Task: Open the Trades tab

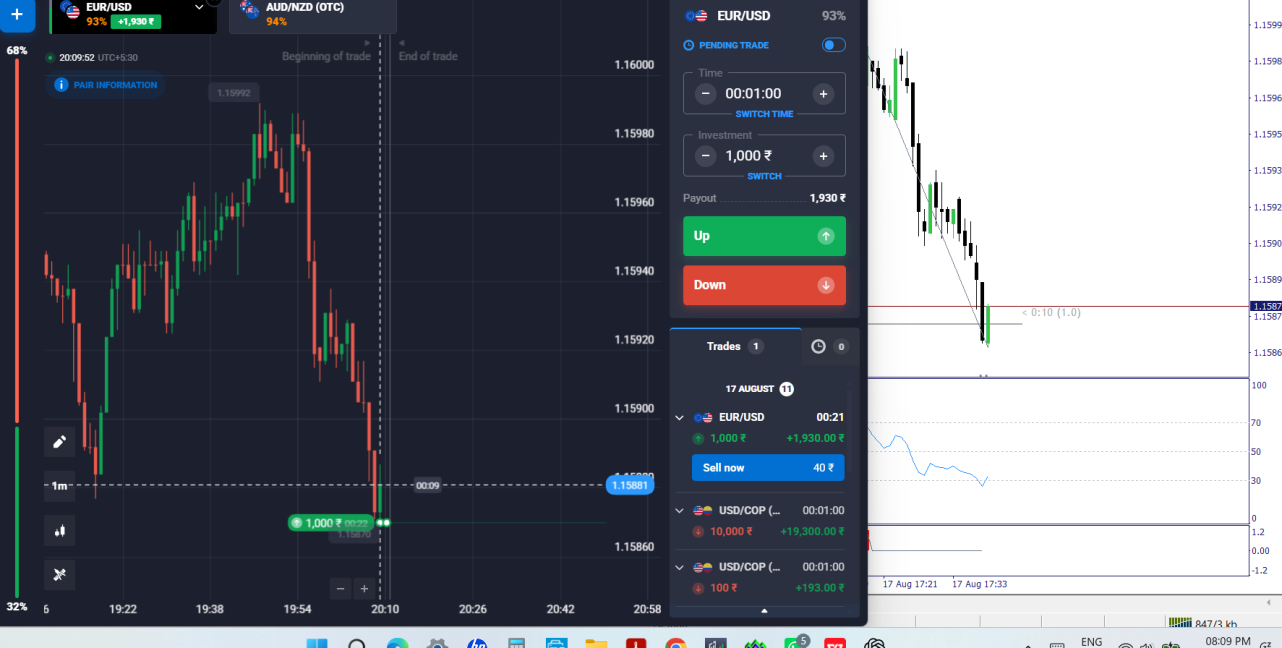Action: click(x=735, y=347)
